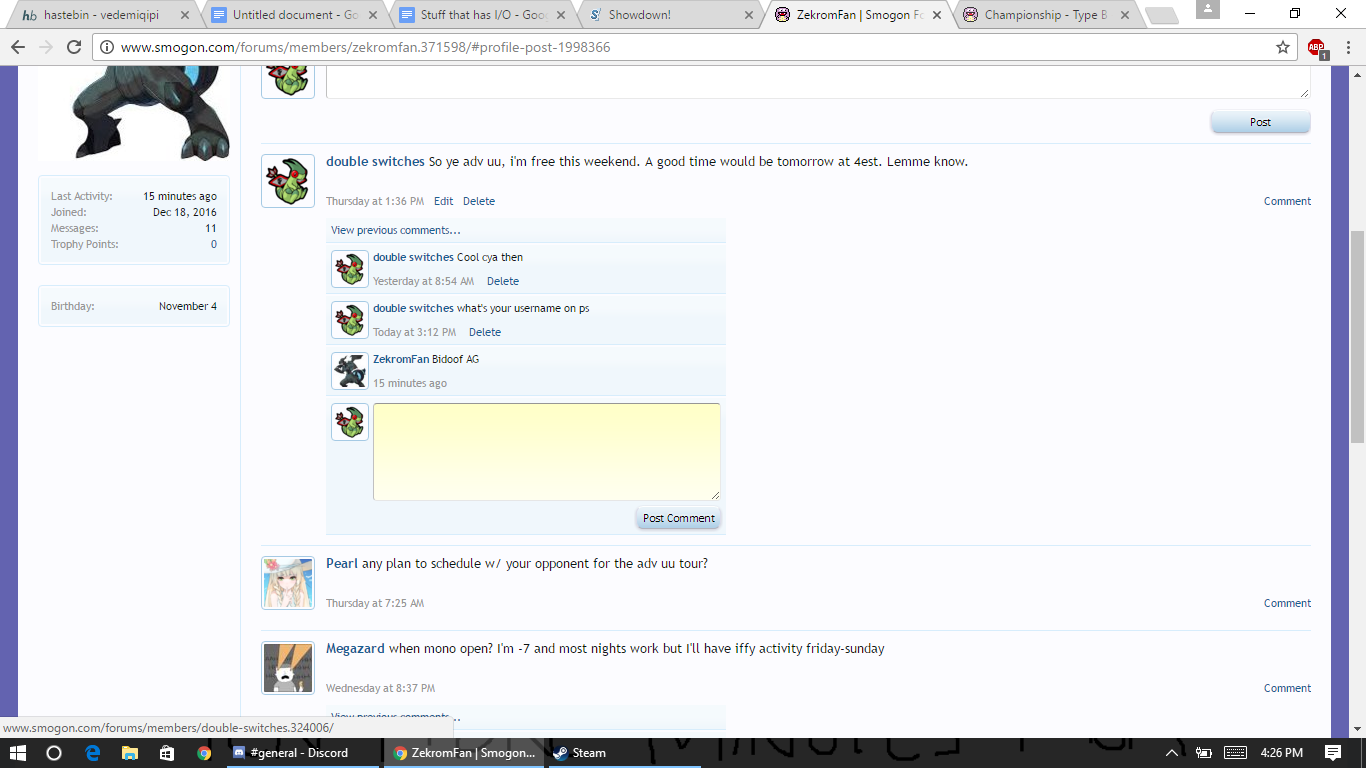Click the 'Yesterday at 8:54 AM' comment timestamp
Image resolution: width=1366 pixels, height=768 pixels.
[423, 281]
